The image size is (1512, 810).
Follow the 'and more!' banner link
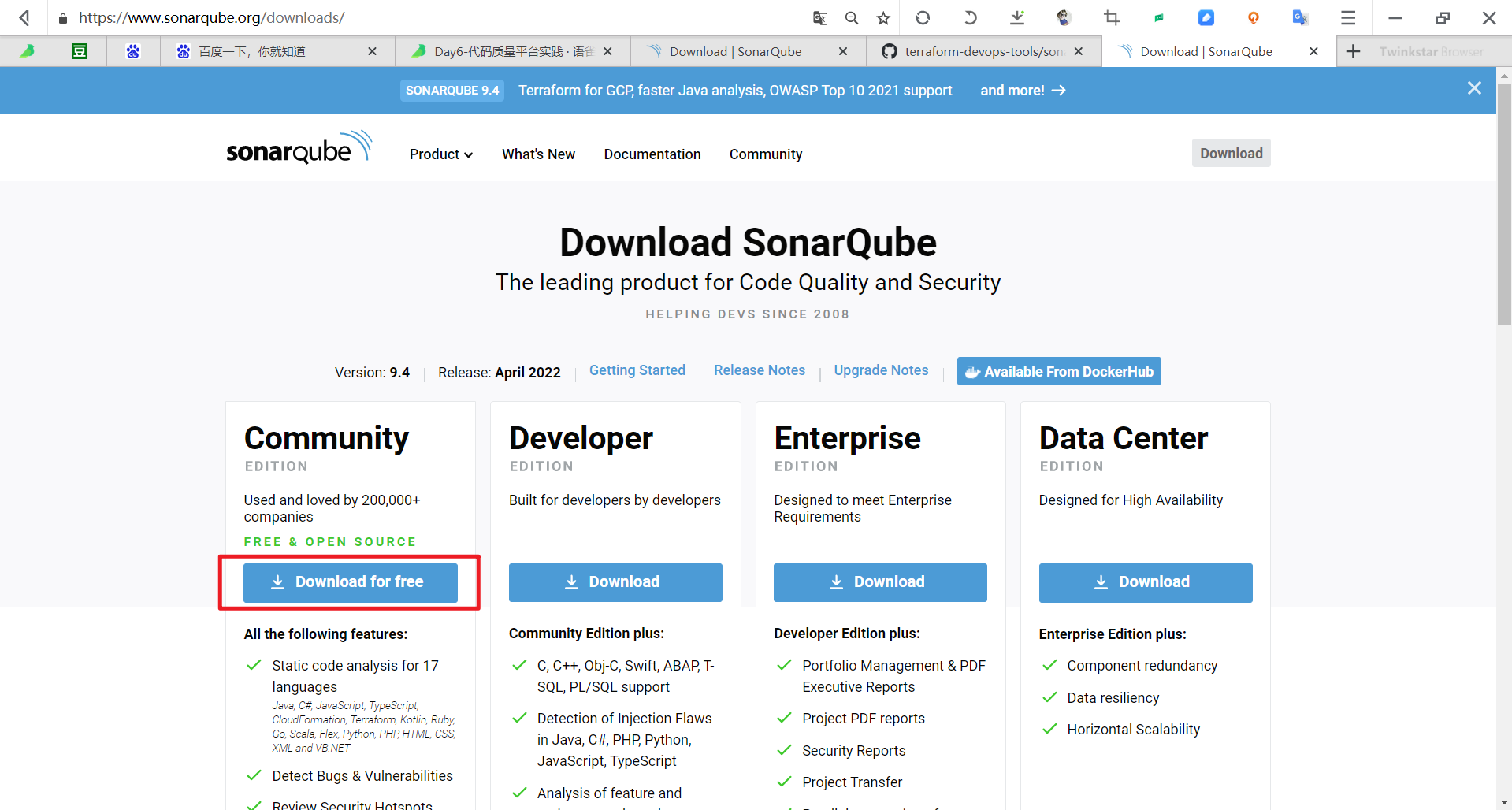point(1023,91)
